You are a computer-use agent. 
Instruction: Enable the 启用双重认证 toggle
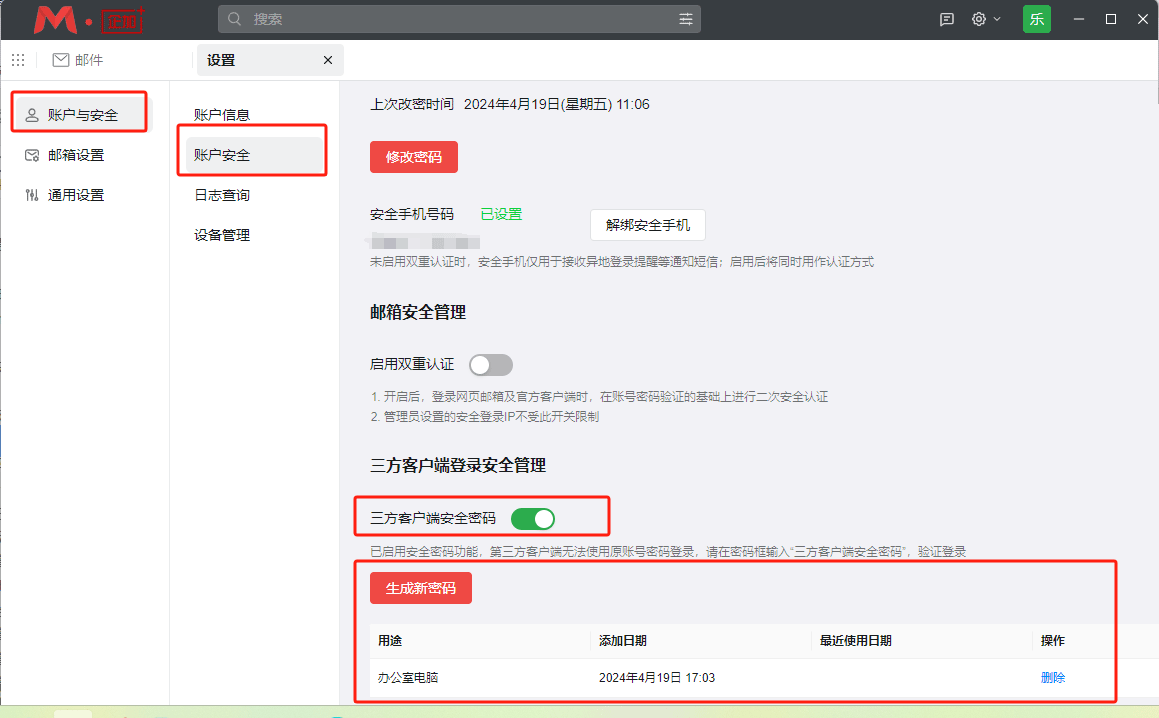click(x=490, y=364)
